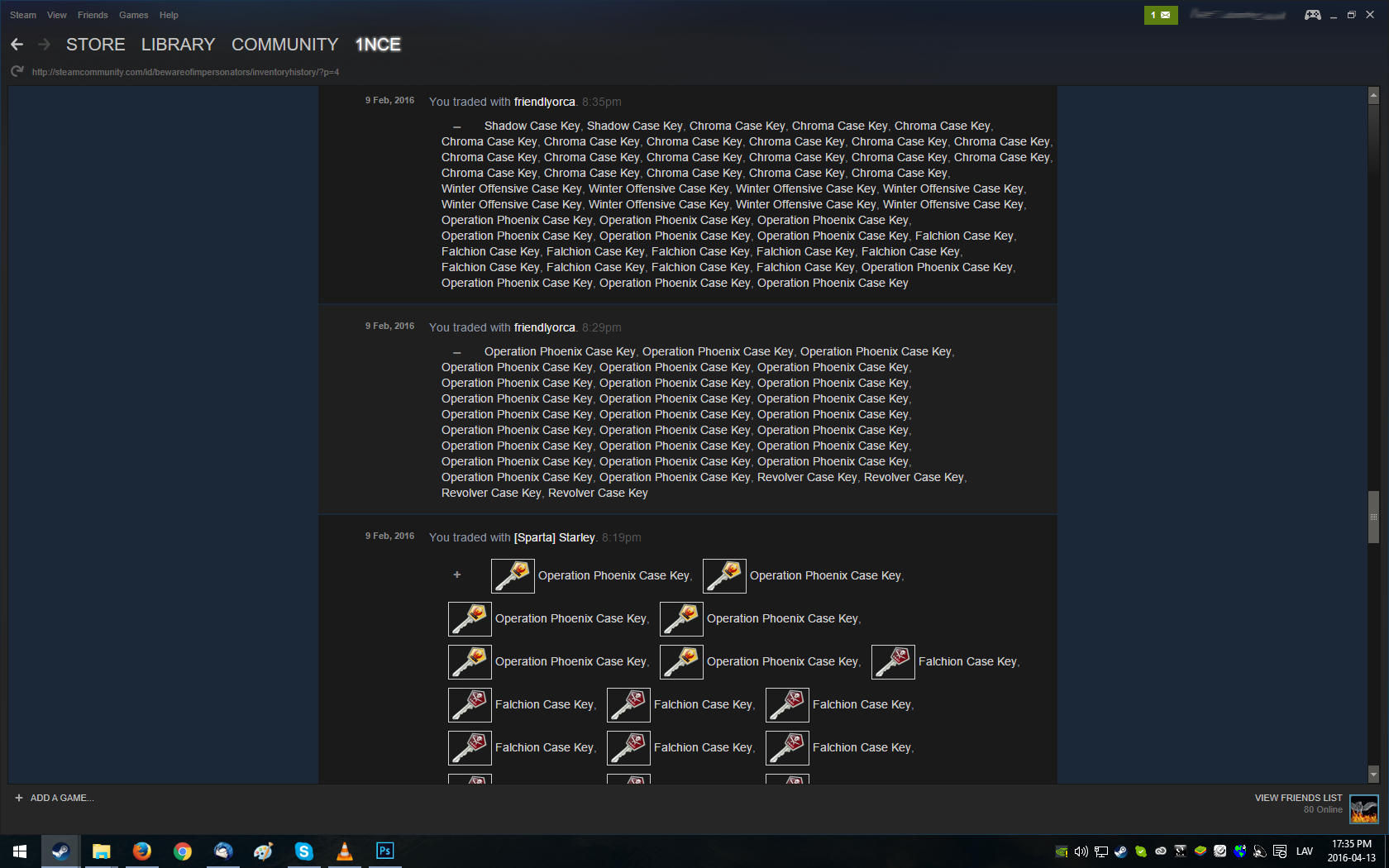Click the first Falchion Case Key icon

tap(893, 661)
